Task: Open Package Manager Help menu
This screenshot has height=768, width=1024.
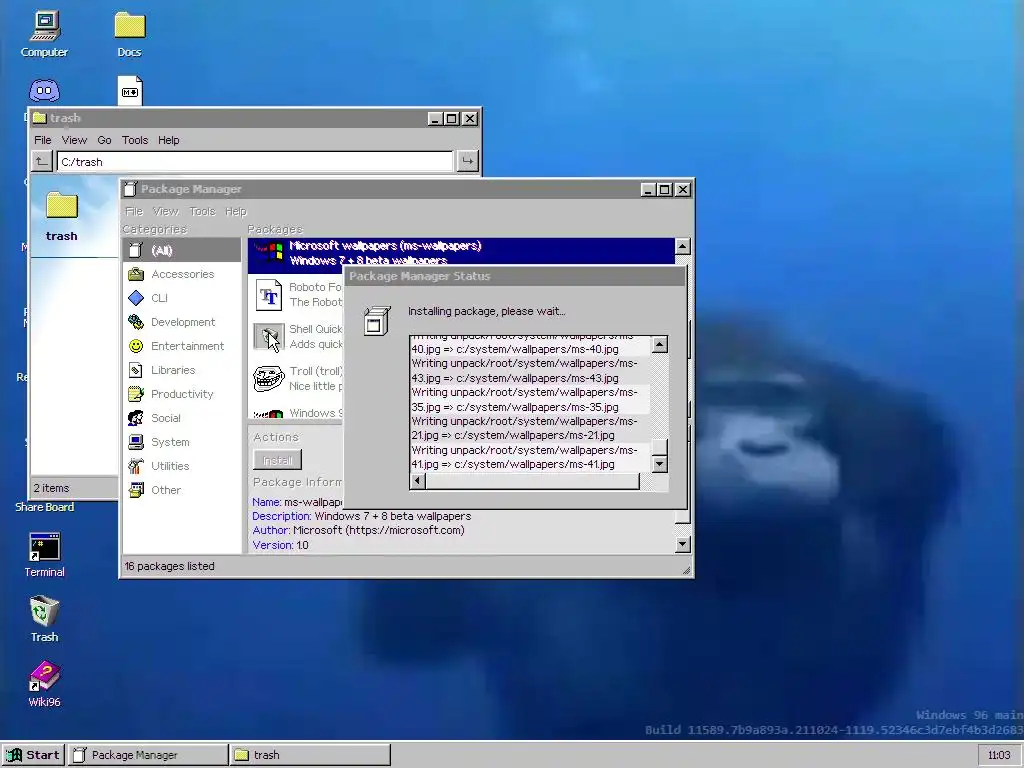Action: tap(236, 212)
